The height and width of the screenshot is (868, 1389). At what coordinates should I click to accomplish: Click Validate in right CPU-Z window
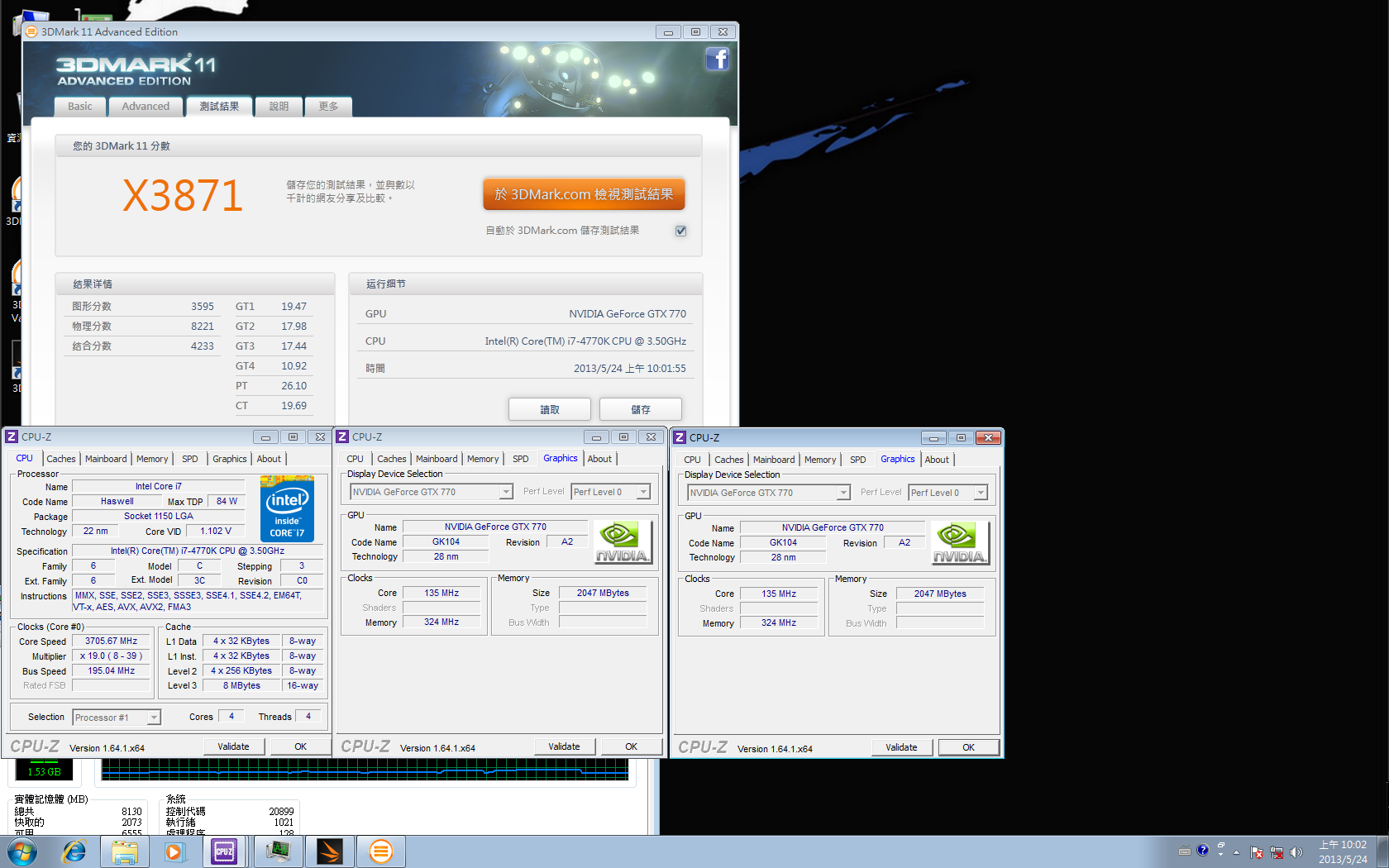(901, 747)
